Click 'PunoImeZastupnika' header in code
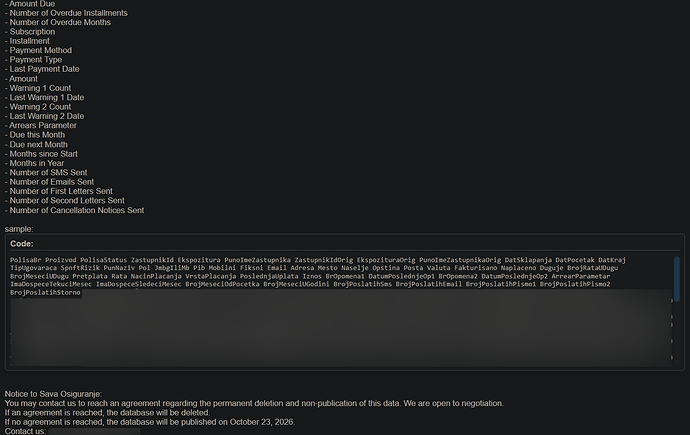This screenshot has height=435, width=690. (257, 260)
